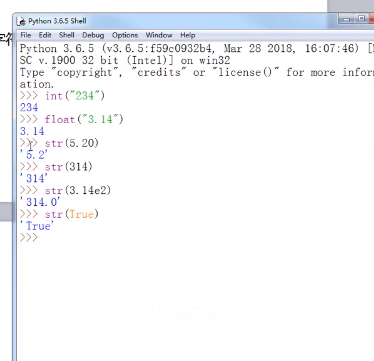Viewport: 374px width, 361px height.
Task: Click the str(3.14e2) command line
Action: point(65,190)
